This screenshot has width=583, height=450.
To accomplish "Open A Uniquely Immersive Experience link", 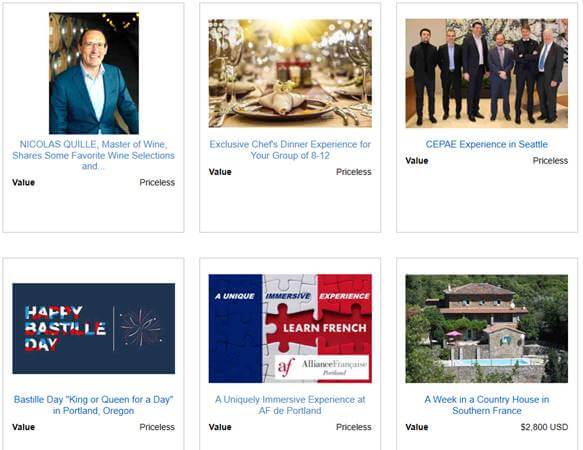I will coord(290,405).
